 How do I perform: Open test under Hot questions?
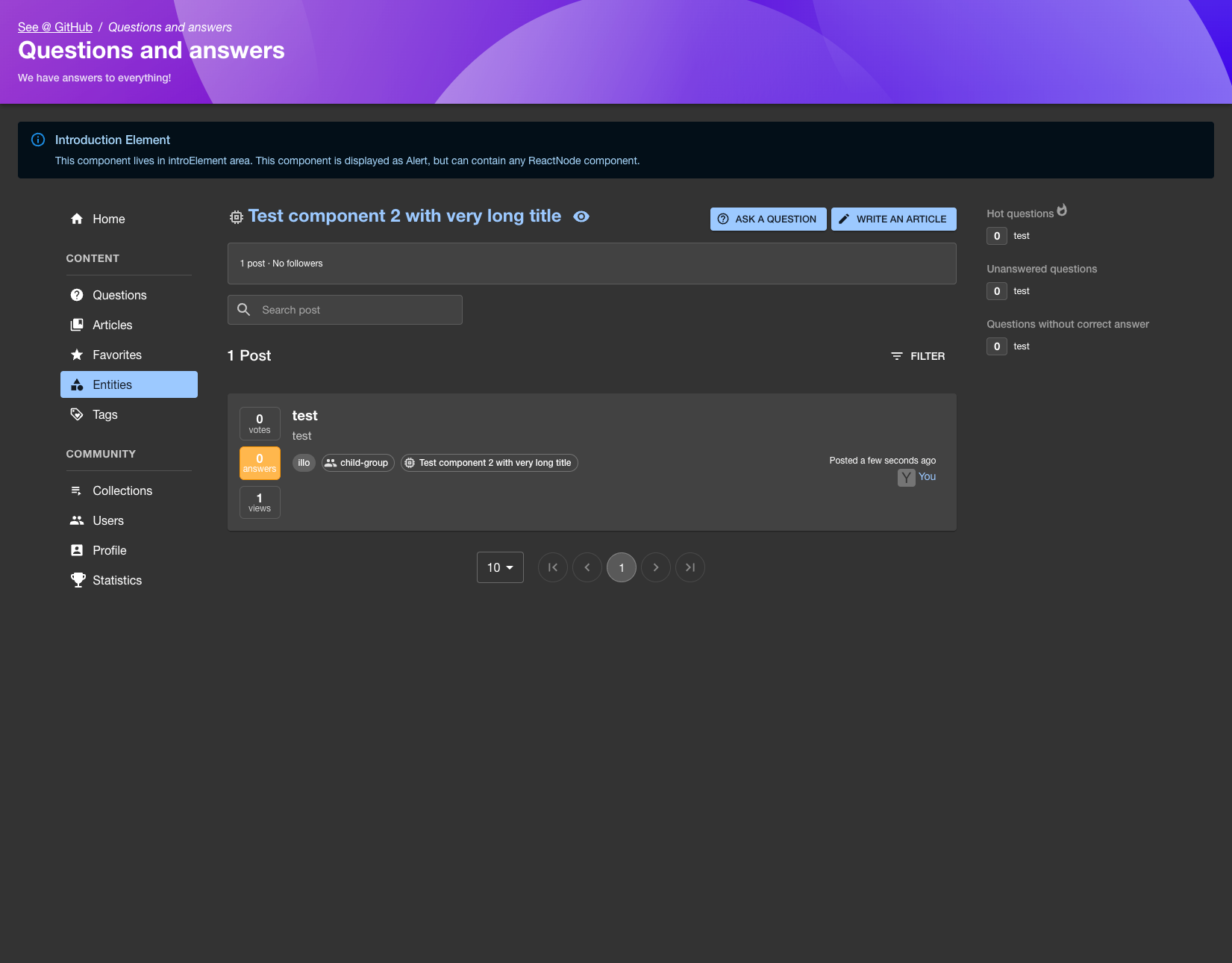[x=1022, y=236]
